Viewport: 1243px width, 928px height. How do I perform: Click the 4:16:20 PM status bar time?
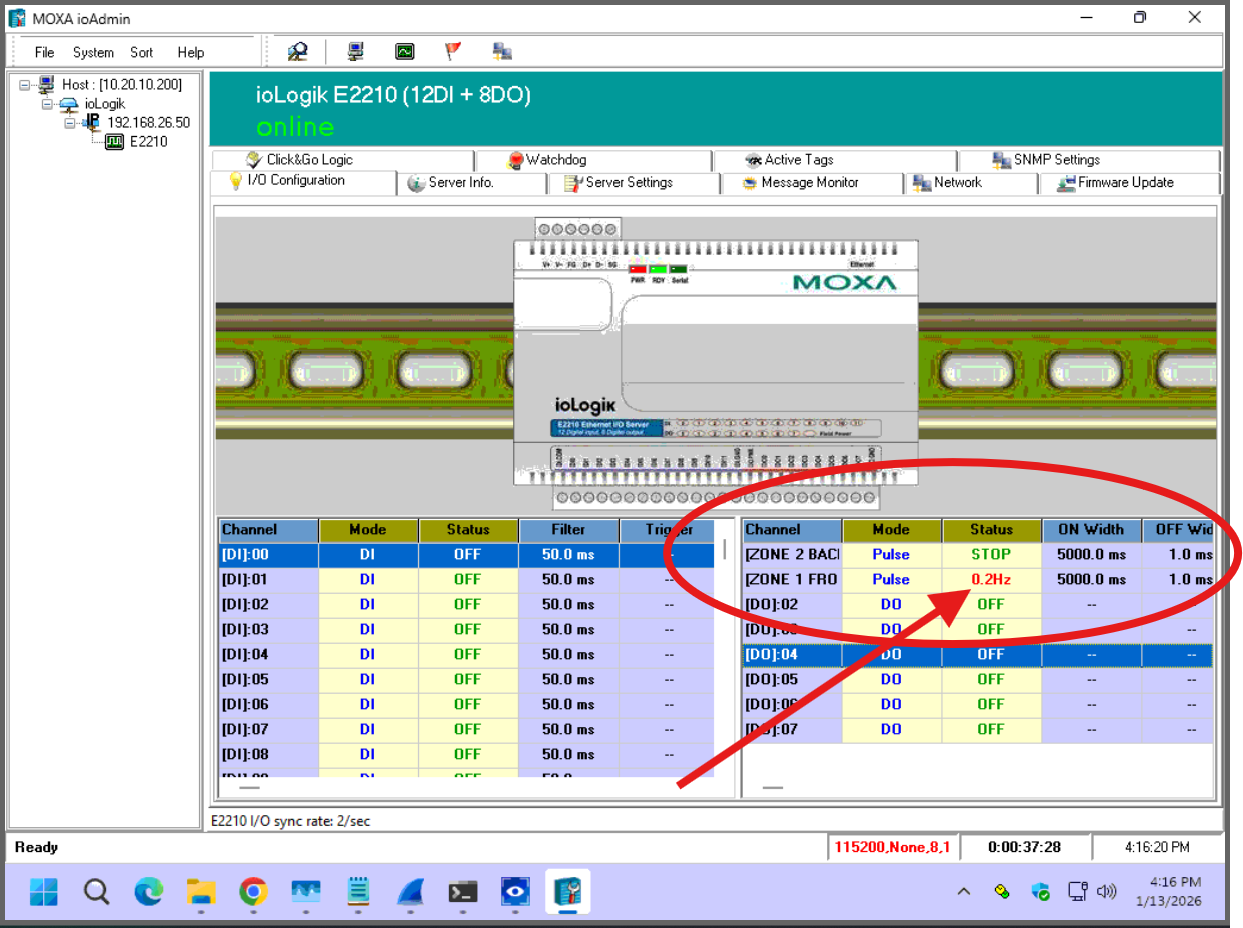[x=1157, y=847]
